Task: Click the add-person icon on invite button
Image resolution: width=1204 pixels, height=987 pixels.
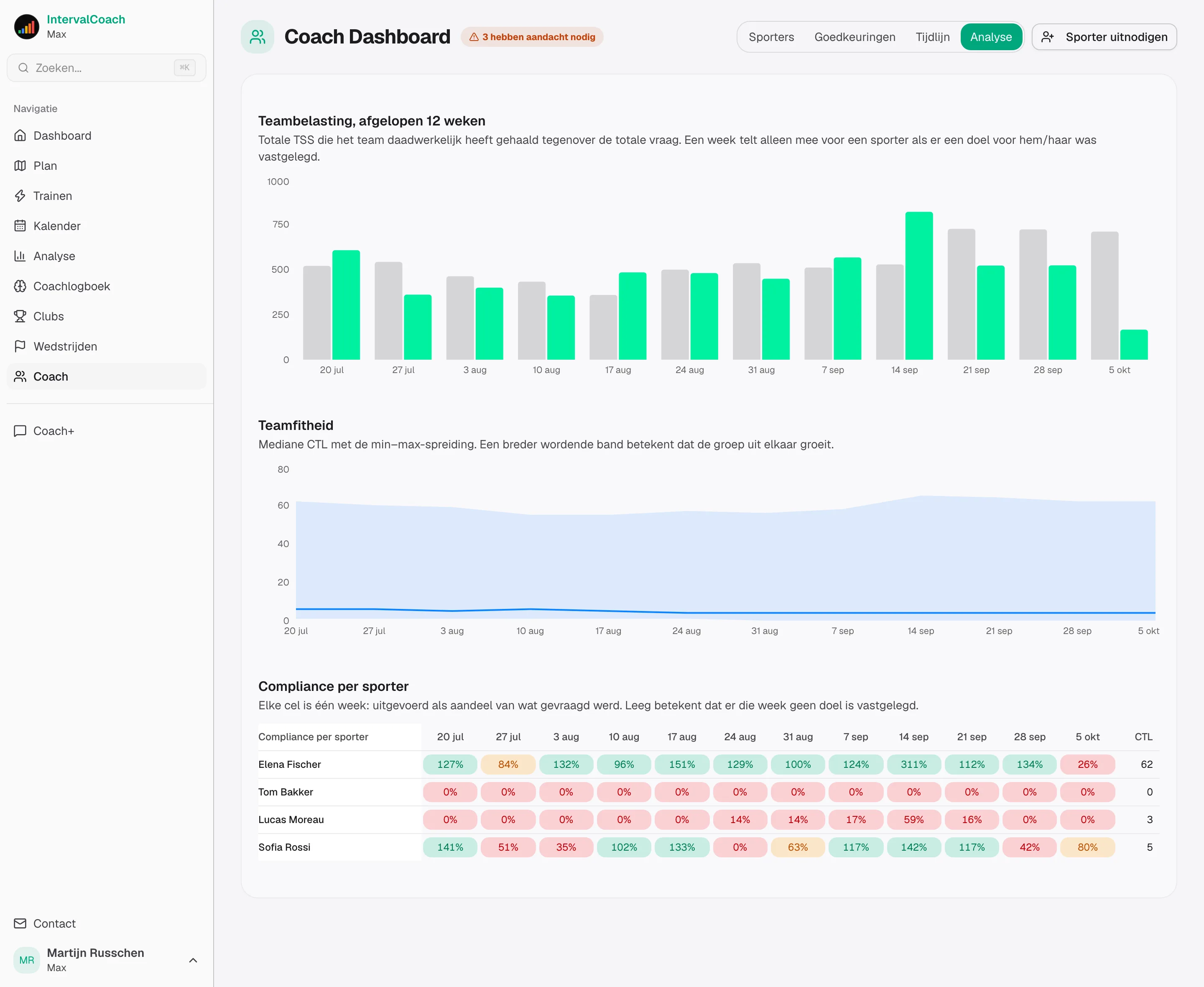Action: tap(1048, 37)
